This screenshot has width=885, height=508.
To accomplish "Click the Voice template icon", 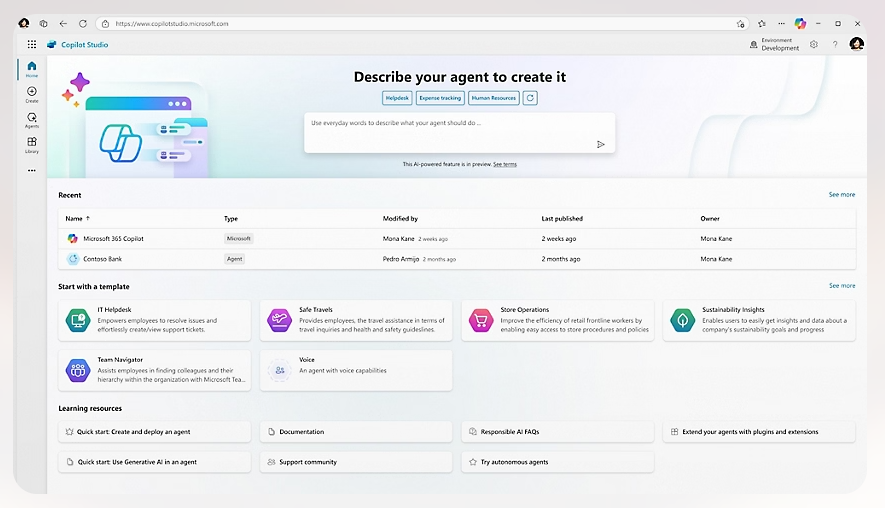I will [x=279, y=370].
